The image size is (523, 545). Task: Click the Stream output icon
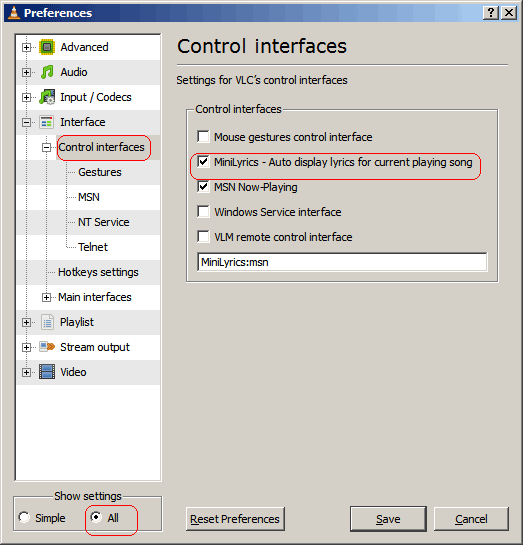47,347
